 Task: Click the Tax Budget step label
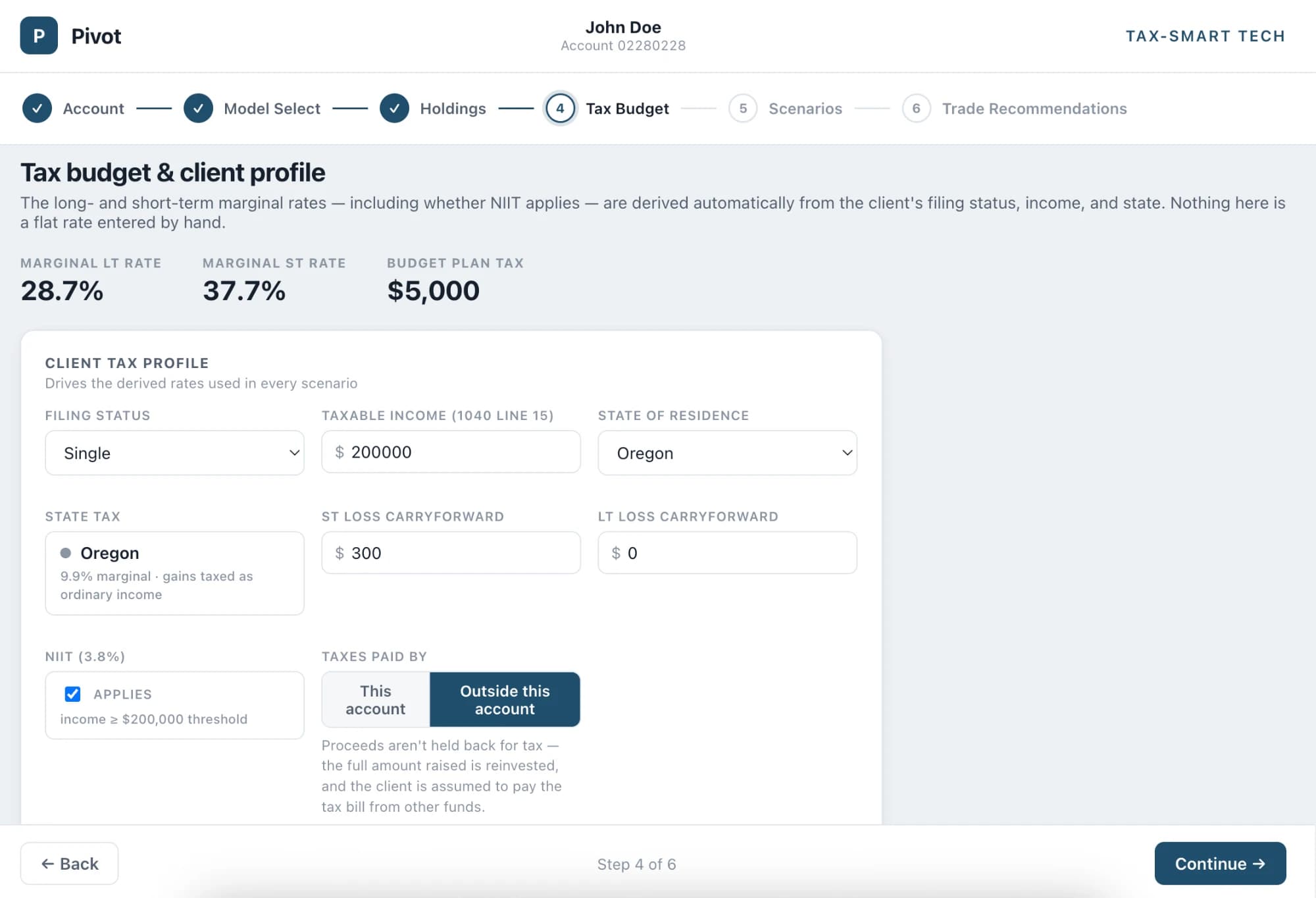pos(627,109)
